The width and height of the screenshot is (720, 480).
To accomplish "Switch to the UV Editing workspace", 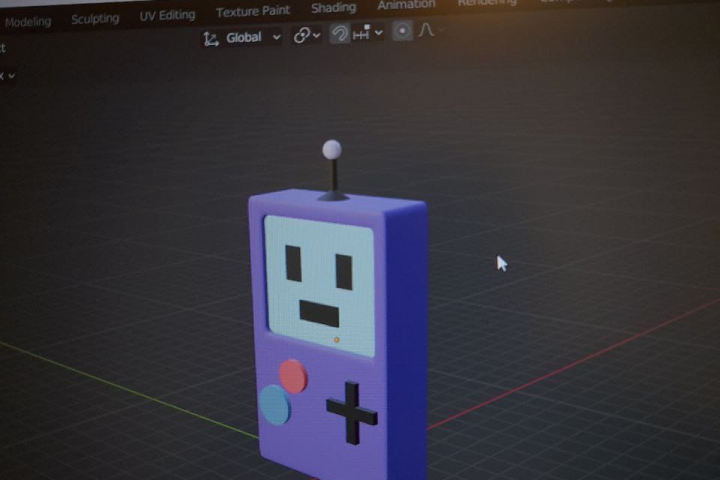I will [167, 16].
